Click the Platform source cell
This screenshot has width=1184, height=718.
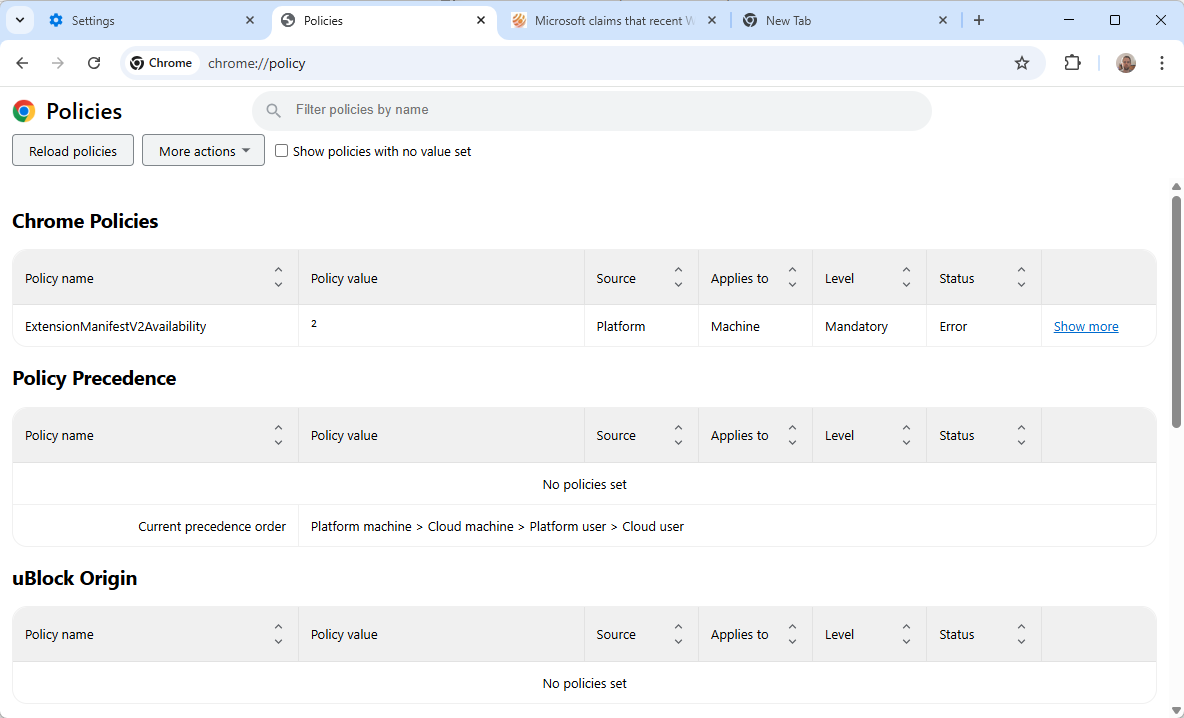tap(642, 325)
